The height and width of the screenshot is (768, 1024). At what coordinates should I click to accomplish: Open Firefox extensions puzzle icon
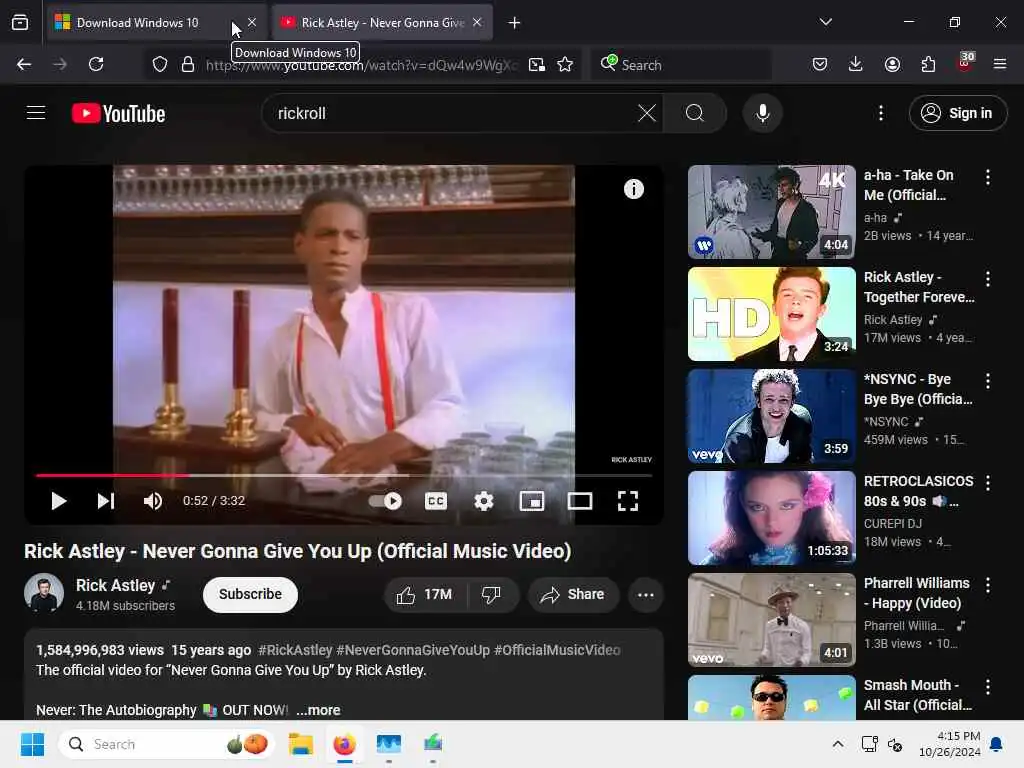point(928,64)
